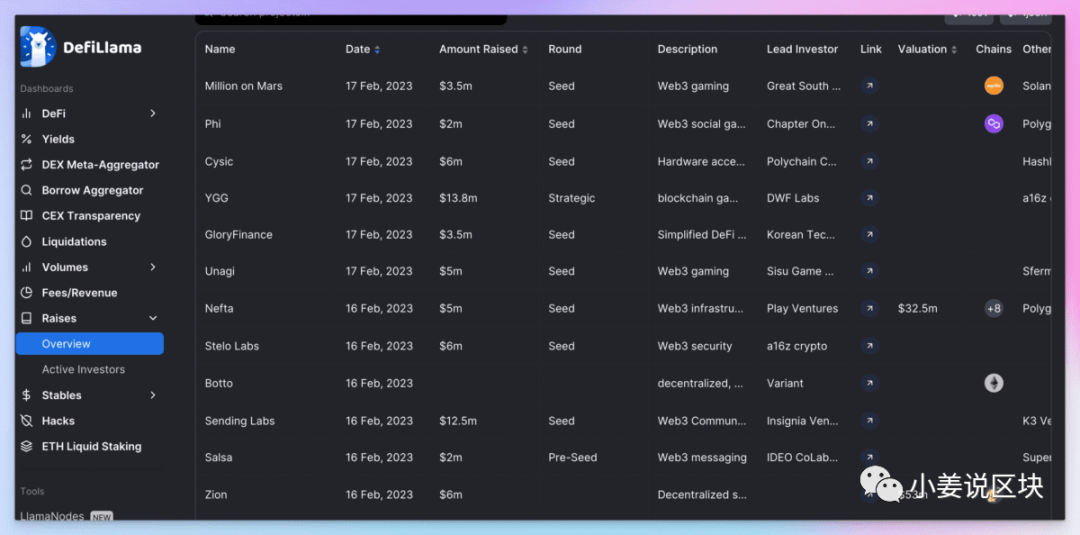1080x535 pixels.
Task: Open the Yields dashboard
Action: (x=58, y=139)
